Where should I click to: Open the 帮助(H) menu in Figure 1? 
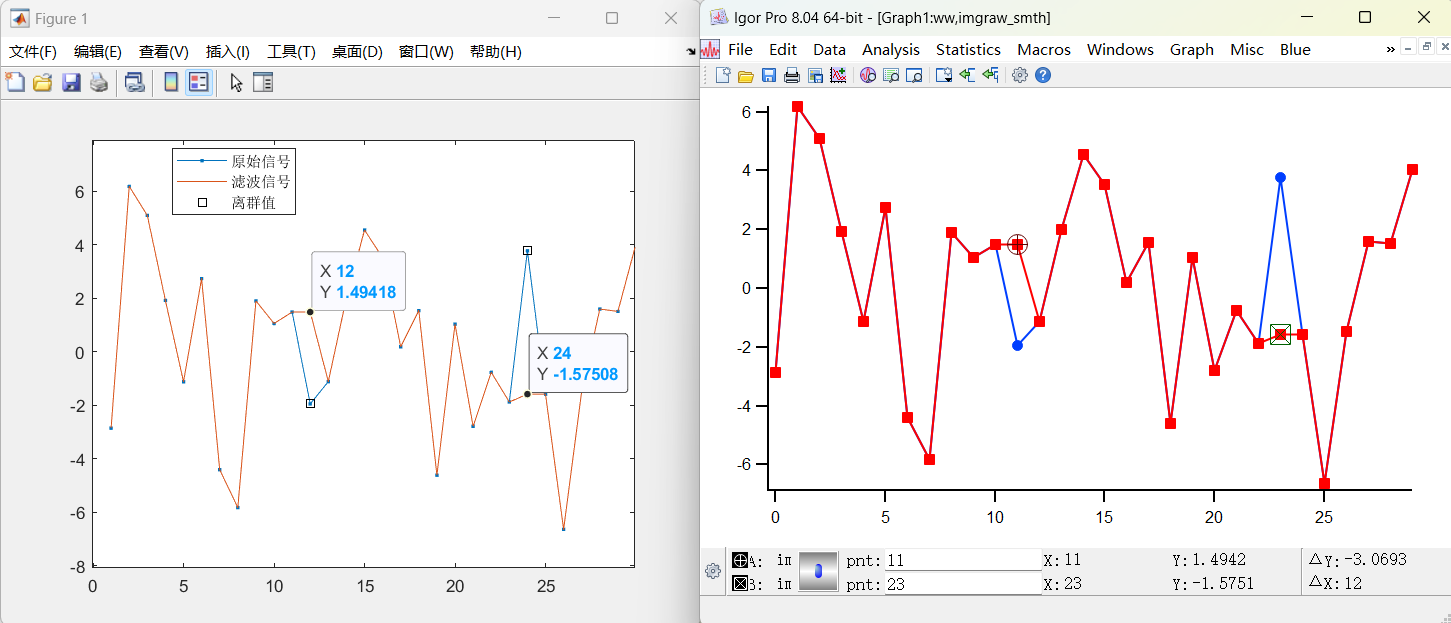(x=495, y=52)
